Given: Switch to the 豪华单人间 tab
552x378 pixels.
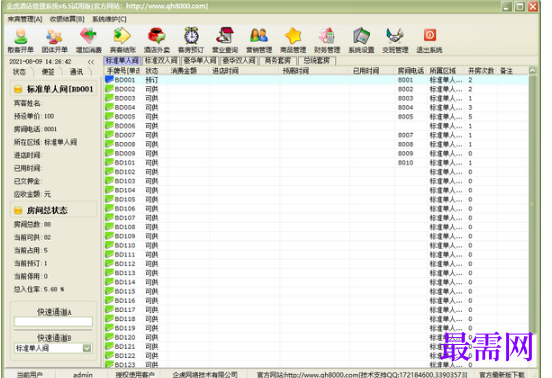Looking at the screenshot, I should 200,61.
